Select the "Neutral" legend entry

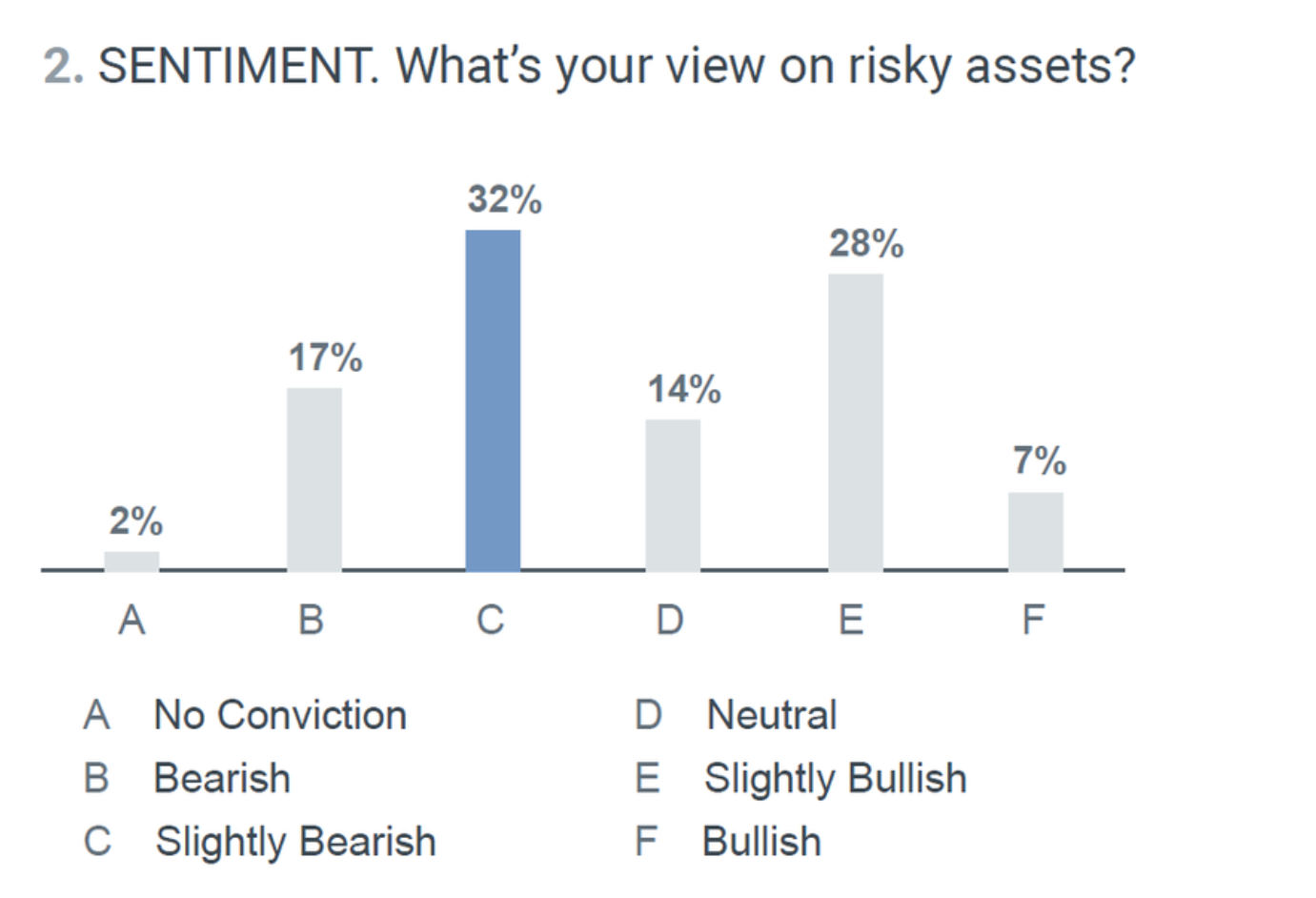point(772,715)
